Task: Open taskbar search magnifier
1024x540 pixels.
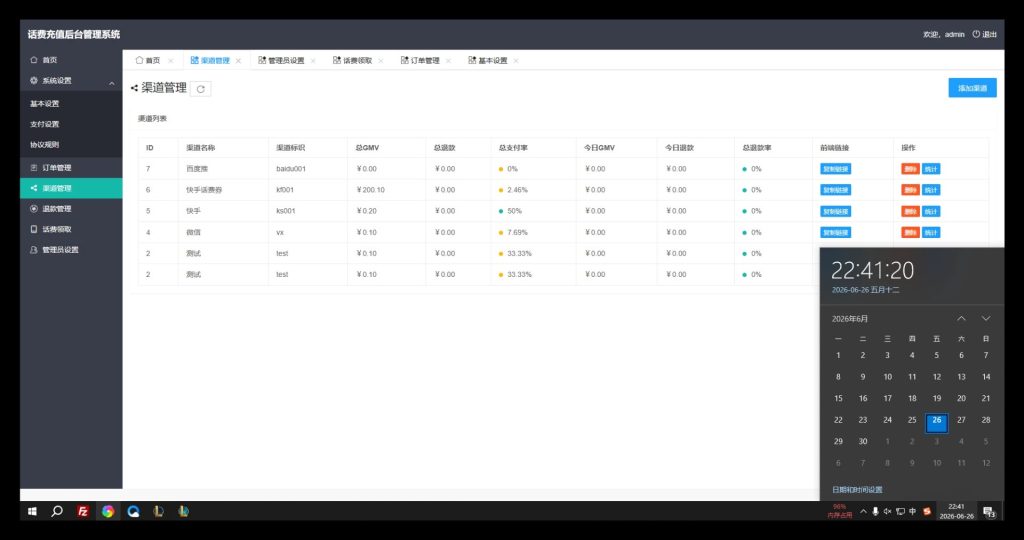Action: pyautogui.click(x=57, y=511)
